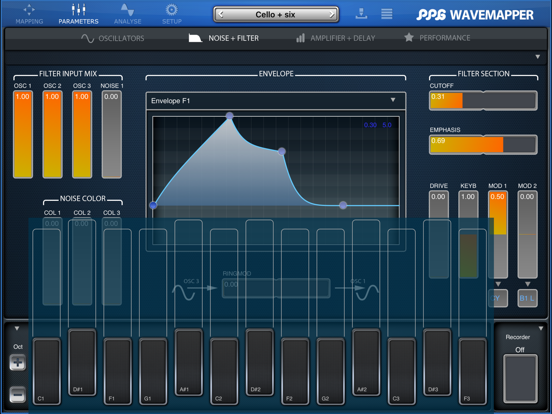Screen dimensions: 552x414
Task: Switch to the Performance tab
Action: [x=437, y=38]
